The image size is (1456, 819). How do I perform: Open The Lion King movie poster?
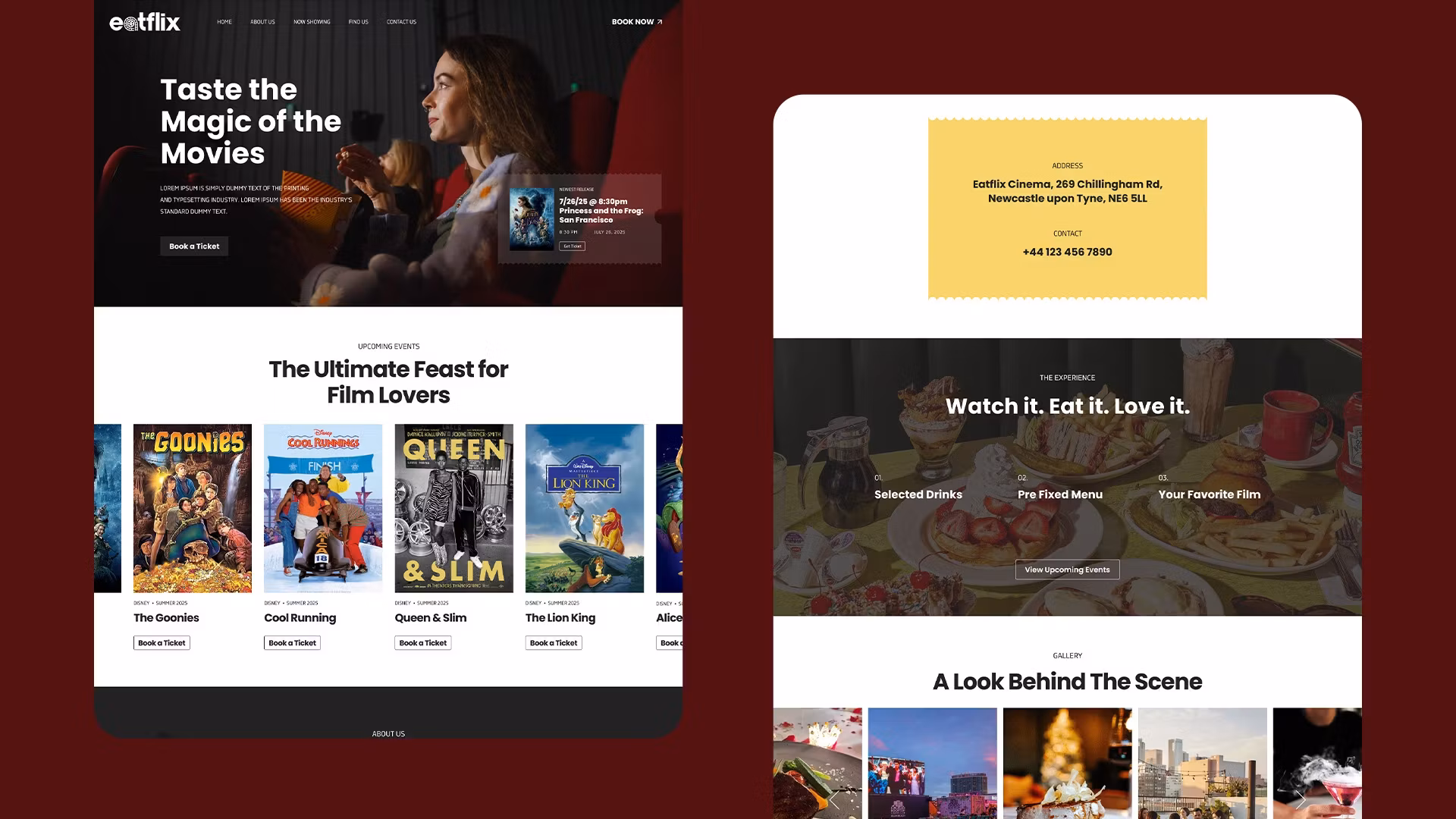(x=584, y=508)
